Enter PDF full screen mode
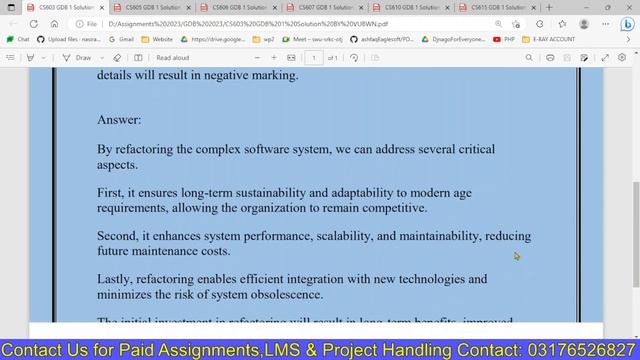The height and width of the screenshot is (360, 640). coord(605,58)
